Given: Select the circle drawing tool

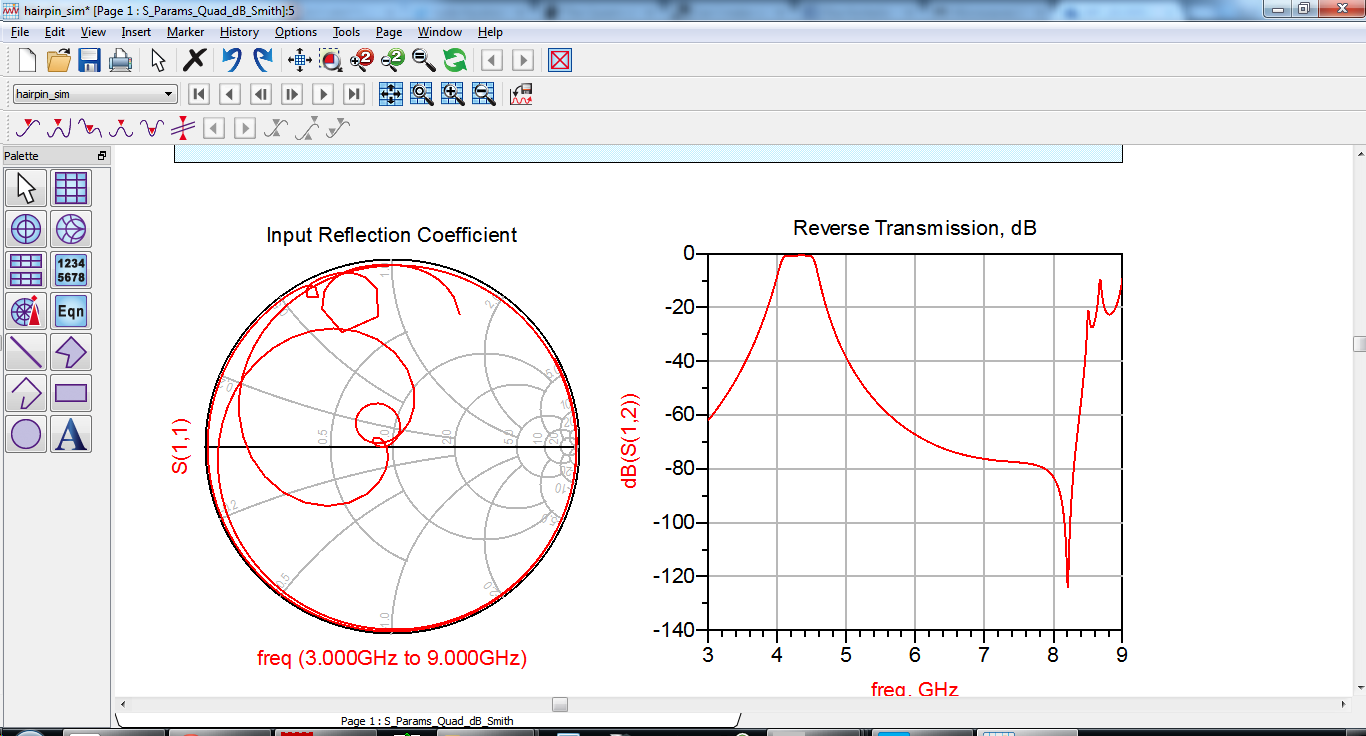Looking at the screenshot, I should pos(26,434).
